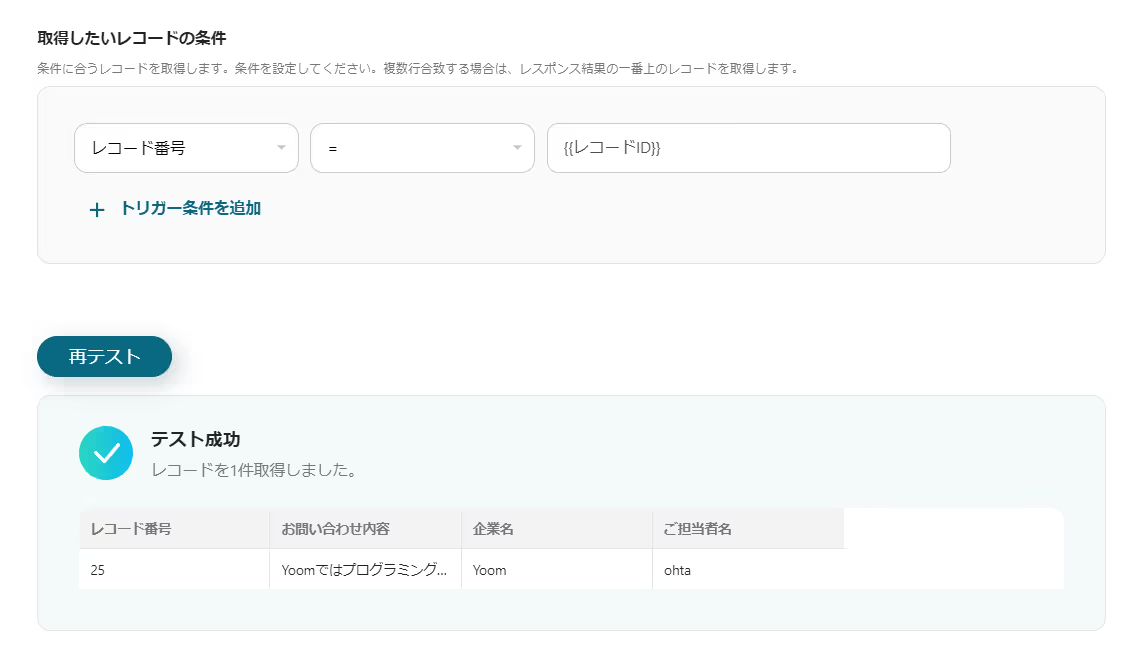The image size is (1140, 663).
Task: Select the ohta contact name cell
Action: coord(748,569)
